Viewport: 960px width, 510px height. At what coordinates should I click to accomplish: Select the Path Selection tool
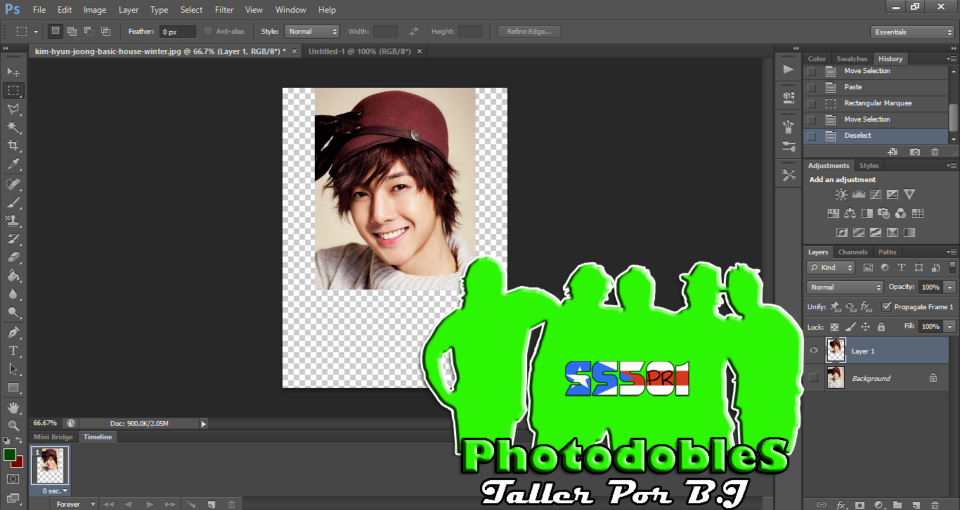coord(13,369)
